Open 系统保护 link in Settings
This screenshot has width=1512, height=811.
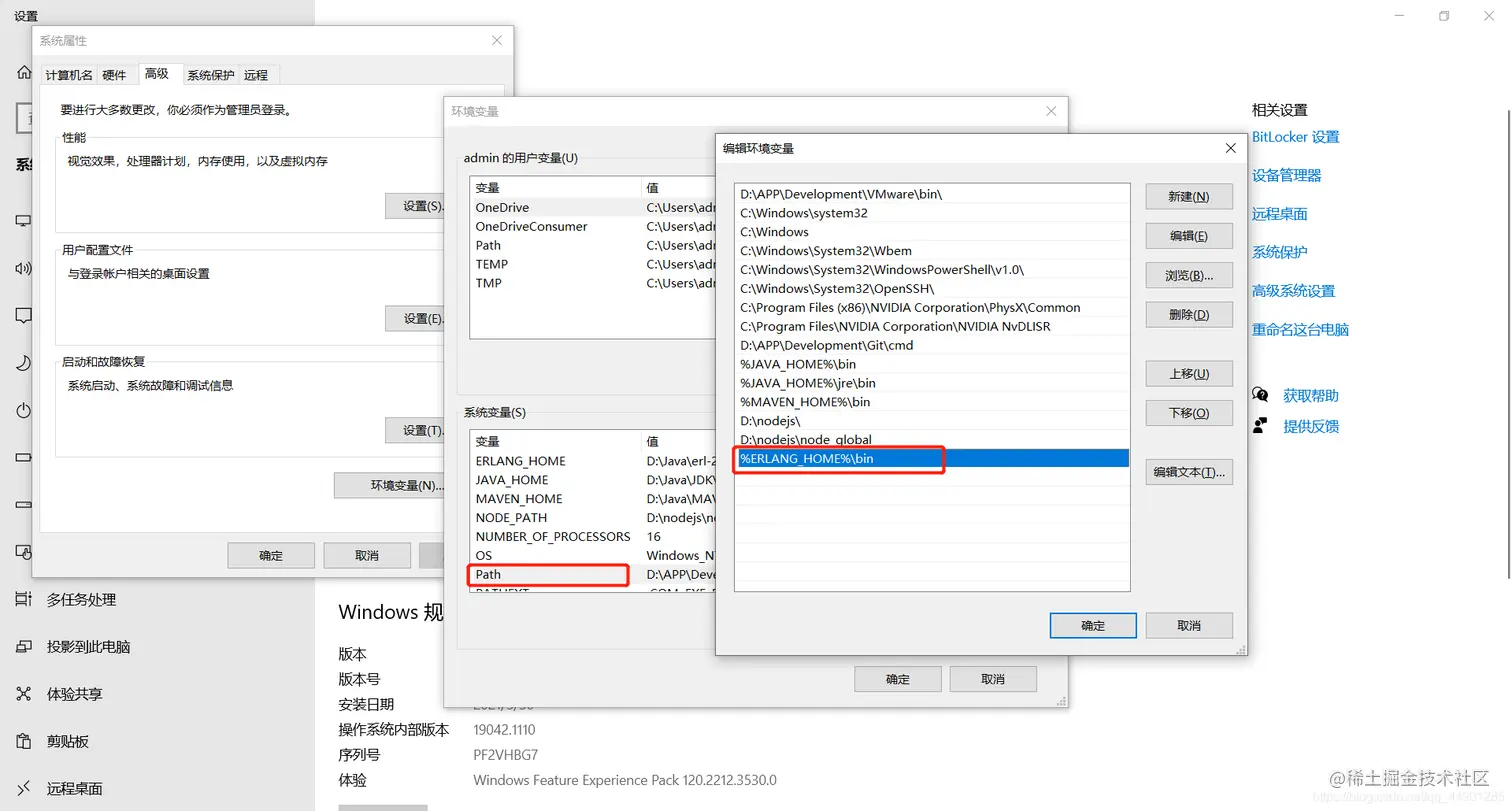tap(1280, 252)
